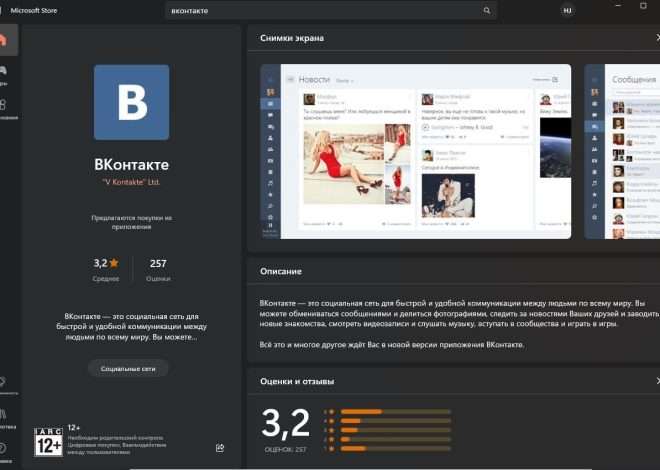Click the 257 Оценки ratings count
This screenshot has width=660, height=470.
coord(158,268)
